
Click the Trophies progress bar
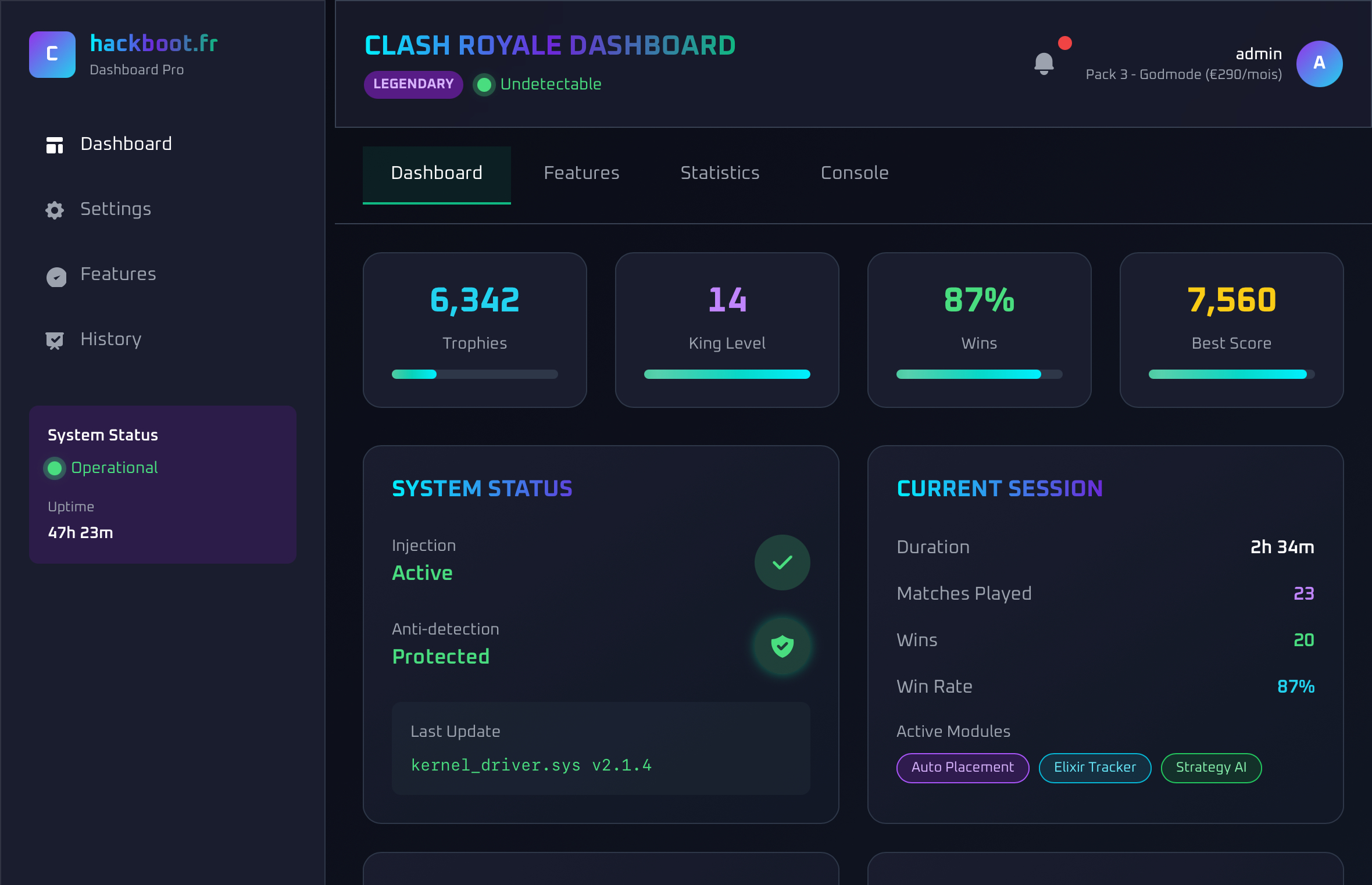pos(475,374)
